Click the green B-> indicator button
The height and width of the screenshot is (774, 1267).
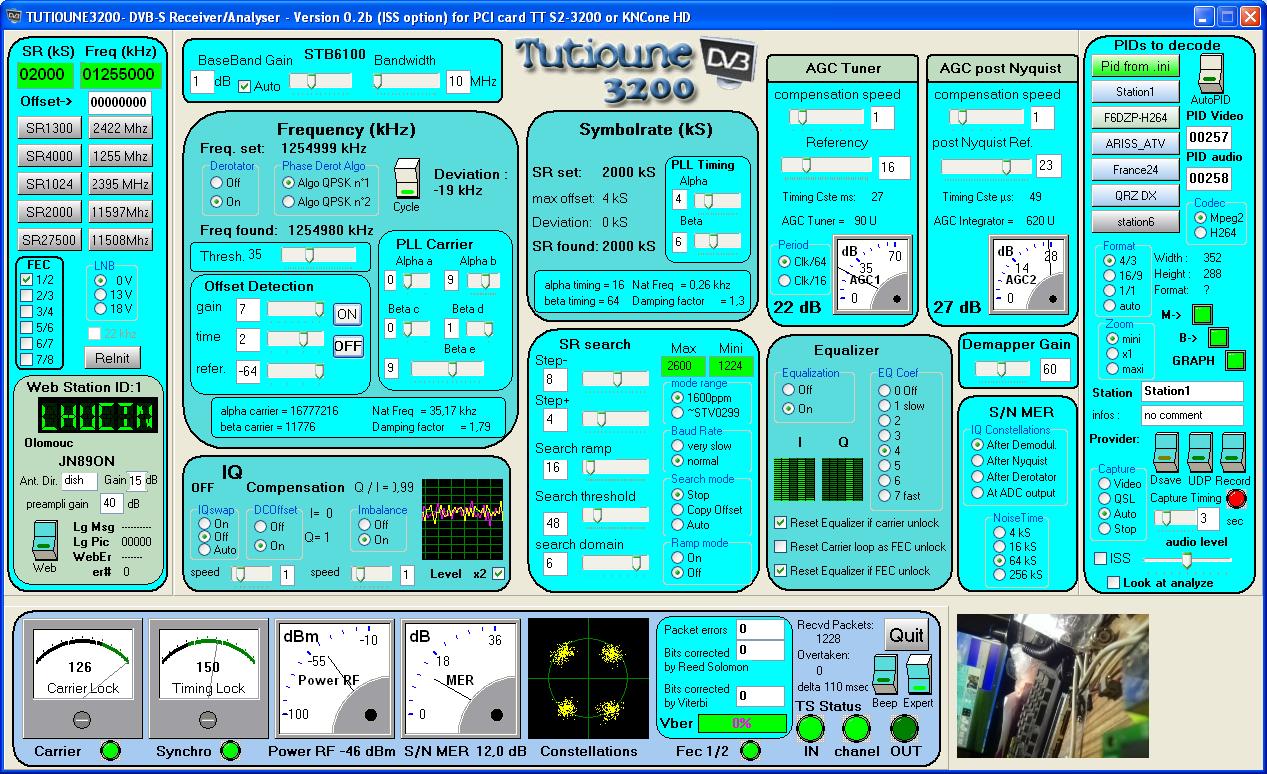point(1217,338)
